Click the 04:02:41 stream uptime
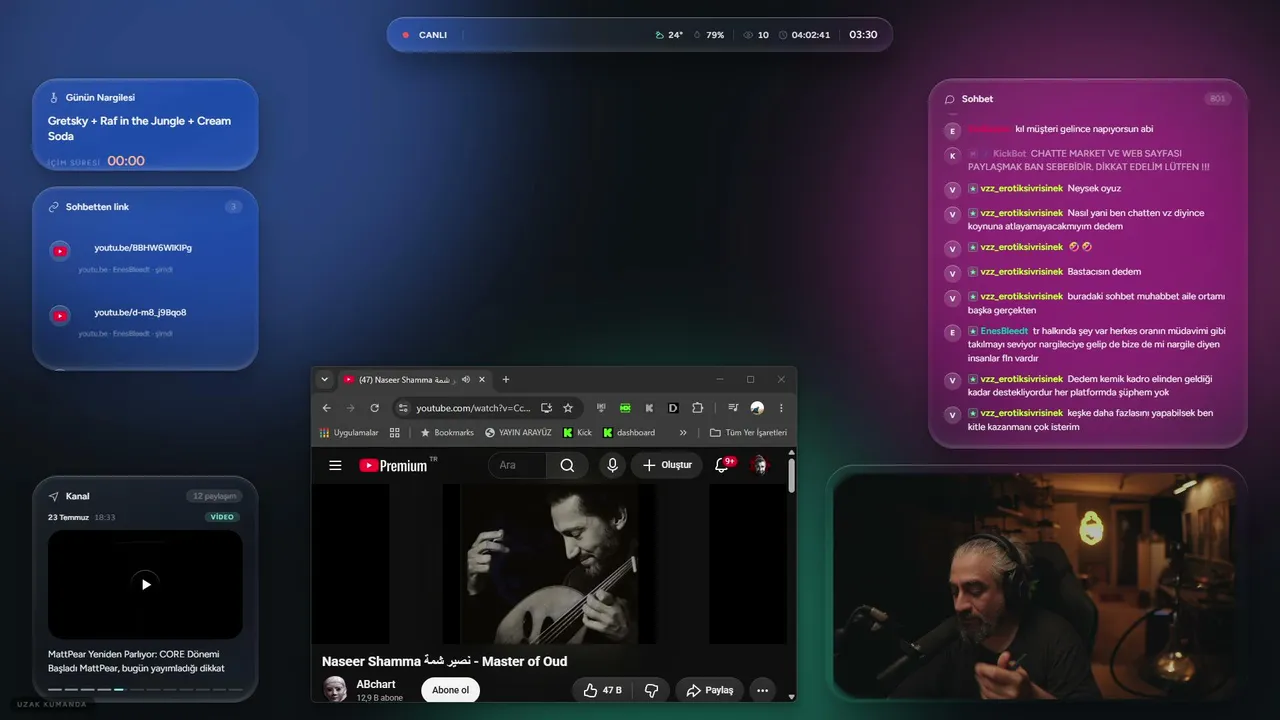Viewport: 1280px width, 720px height. point(805,35)
